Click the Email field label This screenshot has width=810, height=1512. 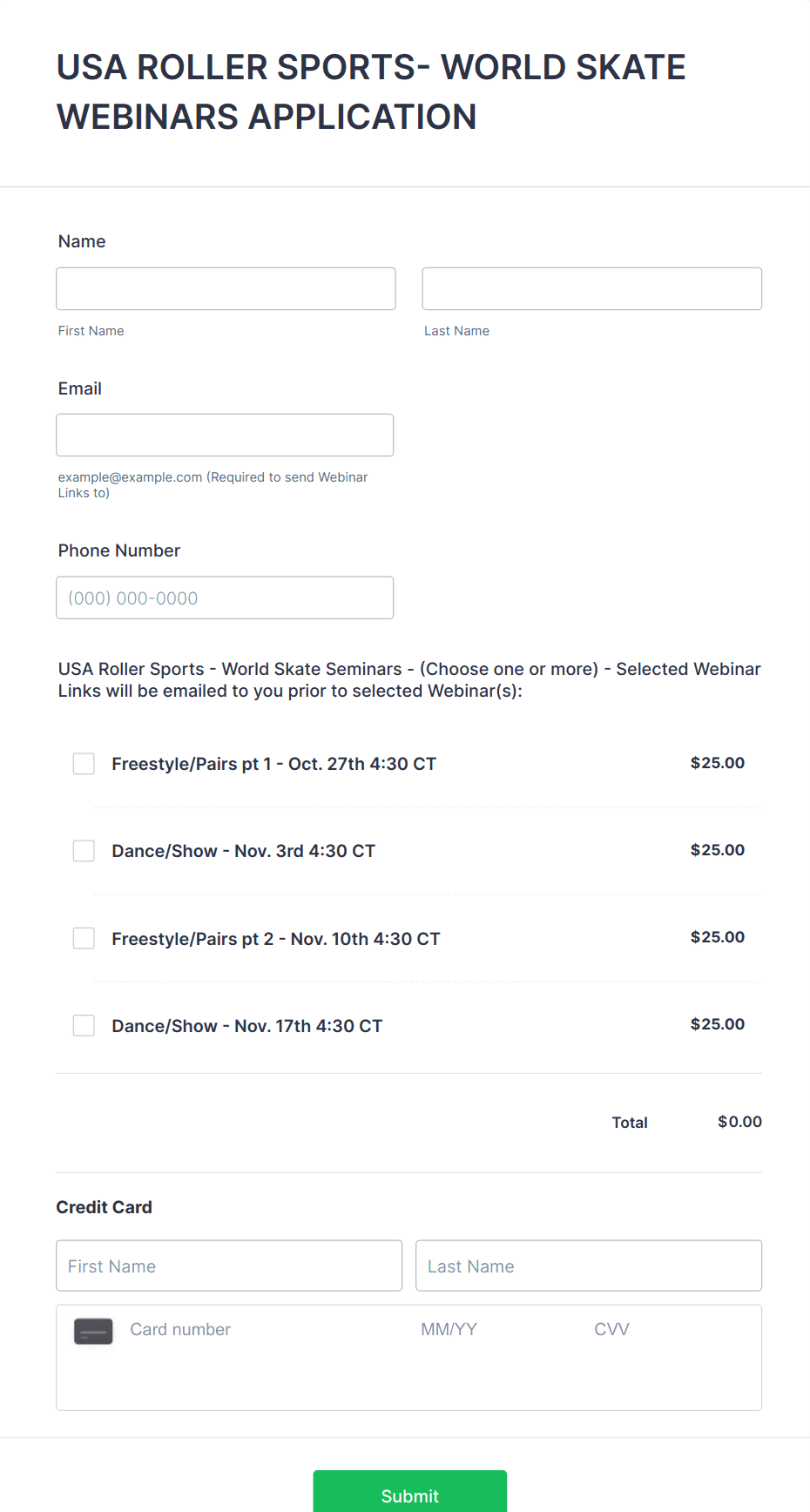click(x=80, y=388)
